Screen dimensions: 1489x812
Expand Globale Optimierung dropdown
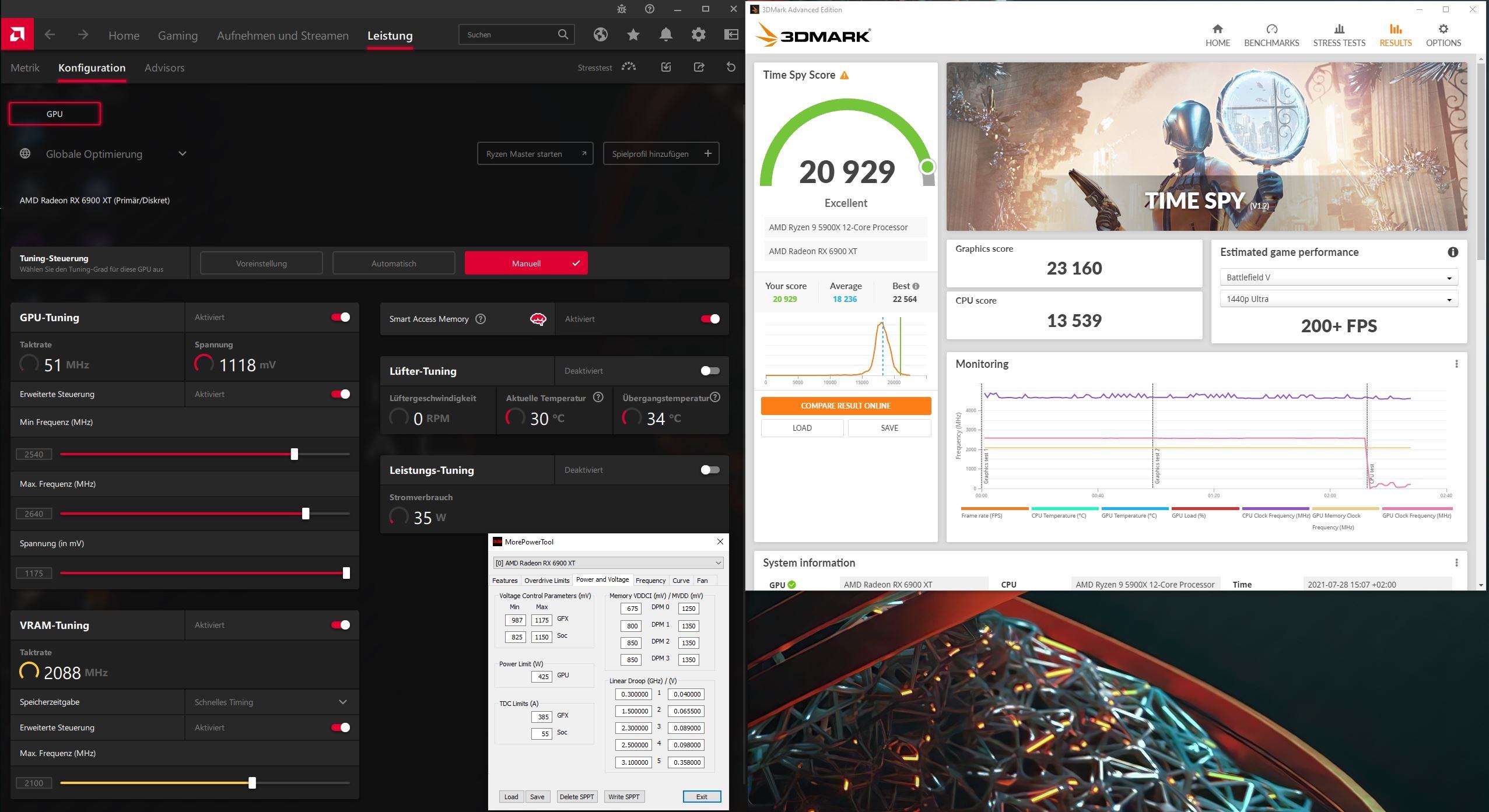coord(182,154)
